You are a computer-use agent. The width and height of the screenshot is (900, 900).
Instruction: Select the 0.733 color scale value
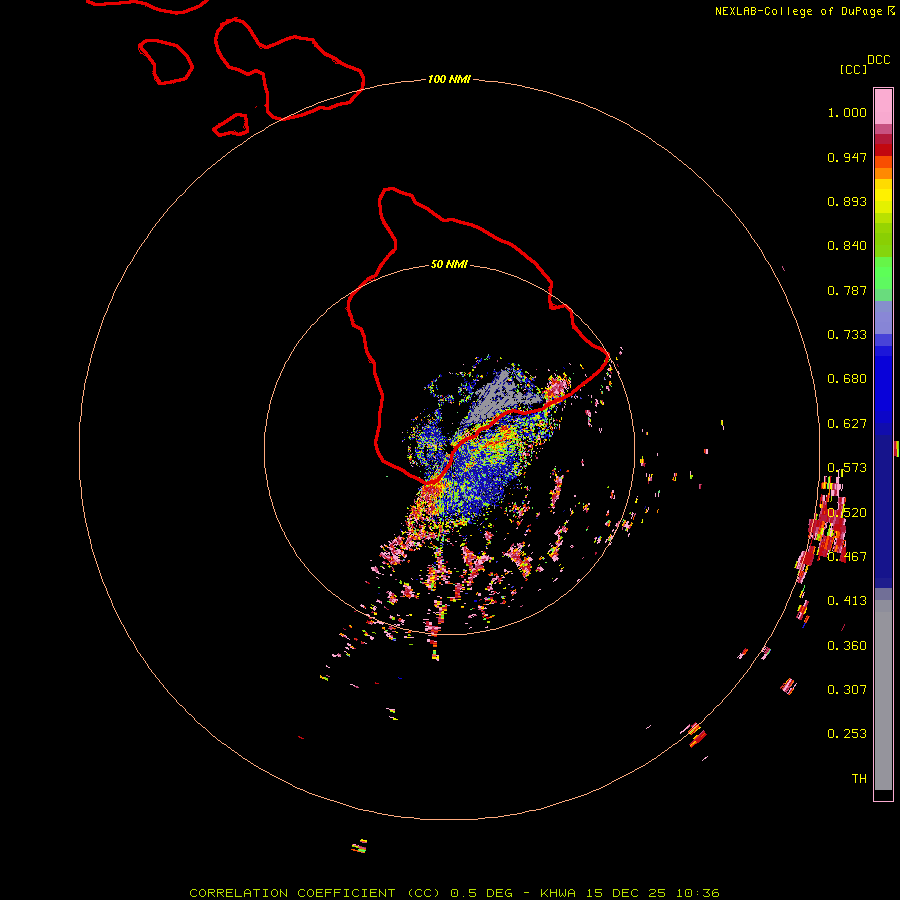847,335
